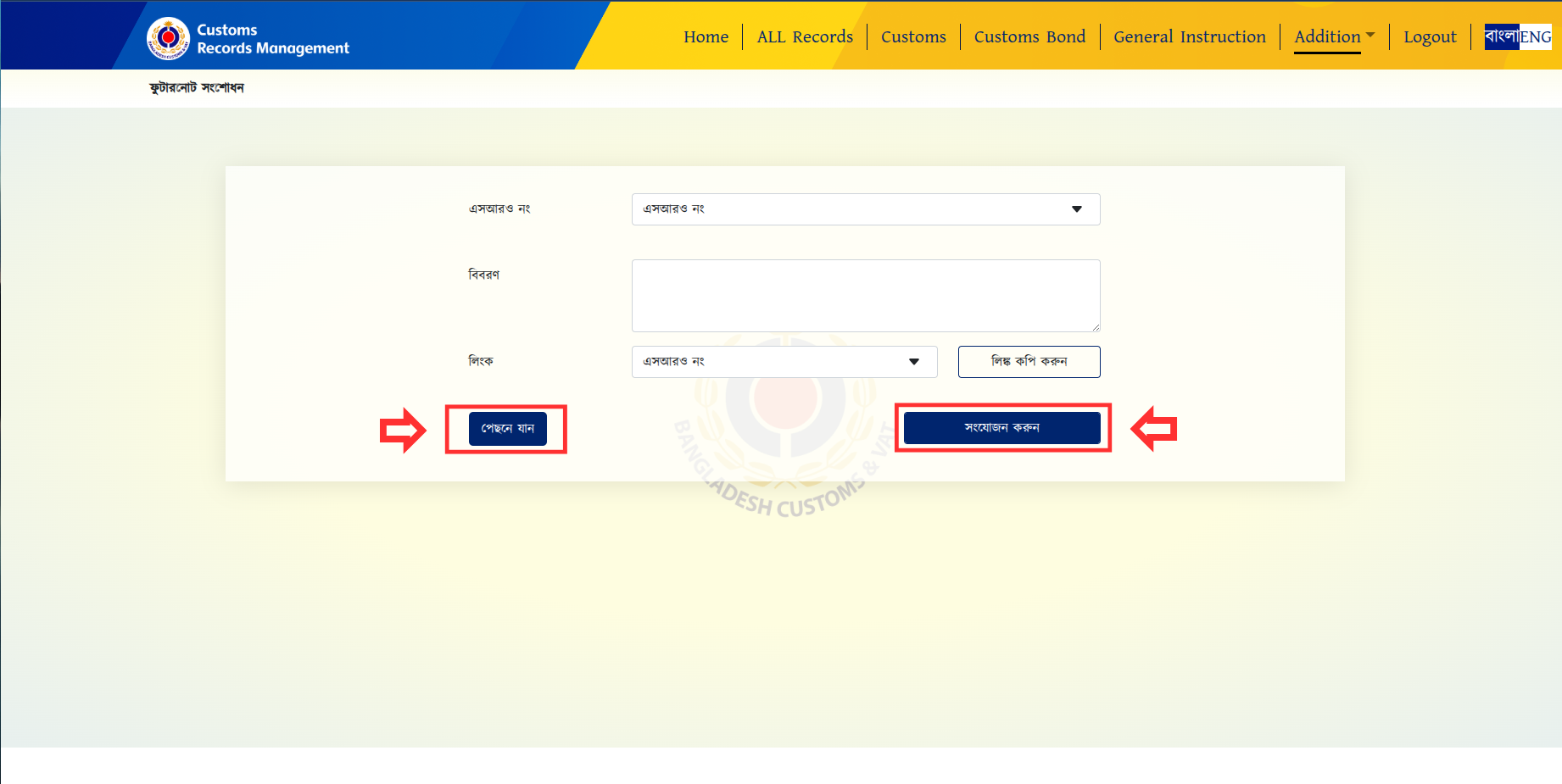The width and height of the screenshot is (1562, 784).
Task: Navigate to Customs Bond
Action: (x=1029, y=36)
